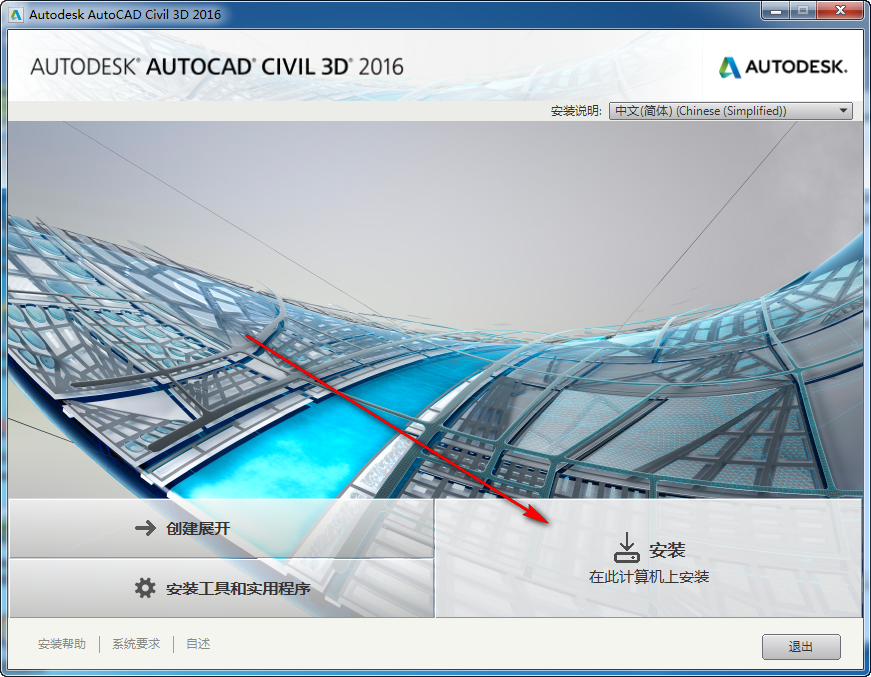Image resolution: width=871 pixels, height=677 pixels.
Task: Click the AutoCAD title bar app icon
Action: point(16,14)
